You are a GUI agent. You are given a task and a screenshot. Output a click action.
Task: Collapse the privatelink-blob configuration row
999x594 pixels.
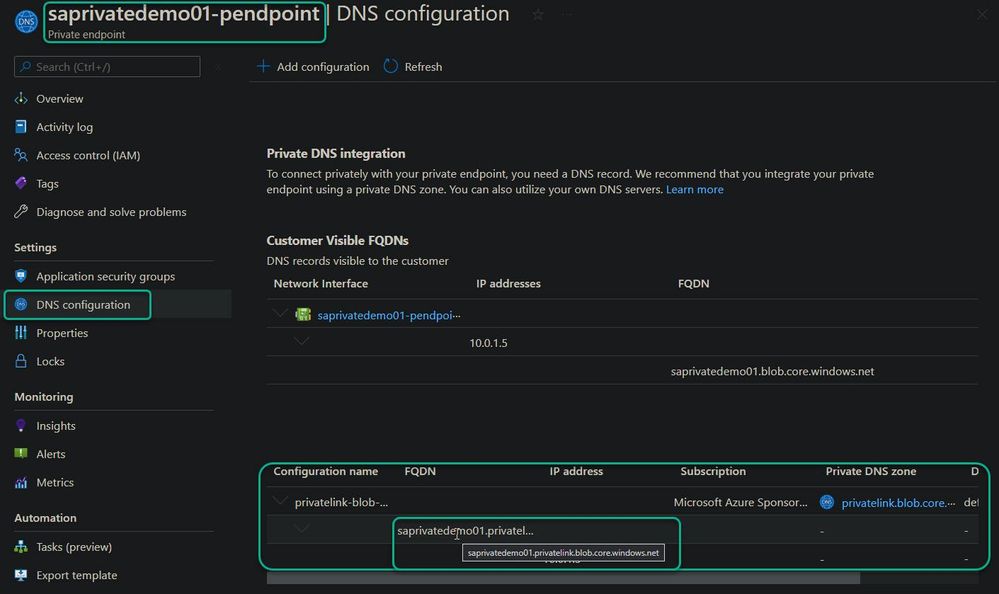(280, 500)
